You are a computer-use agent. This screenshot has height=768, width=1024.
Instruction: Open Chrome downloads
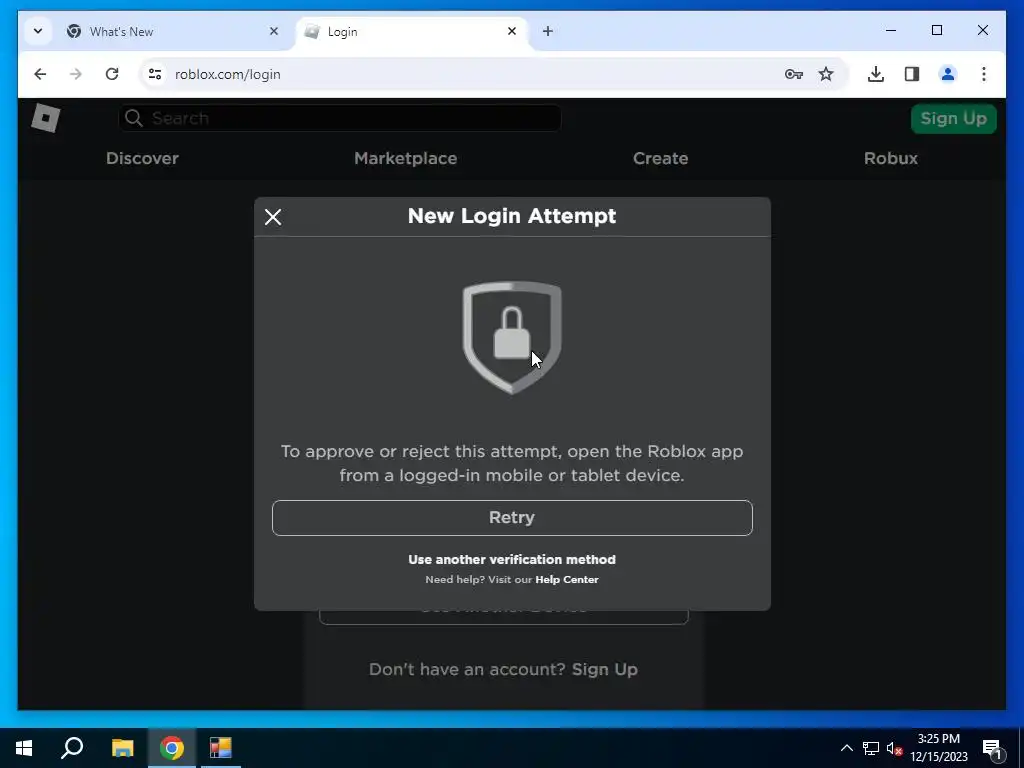(x=876, y=74)
